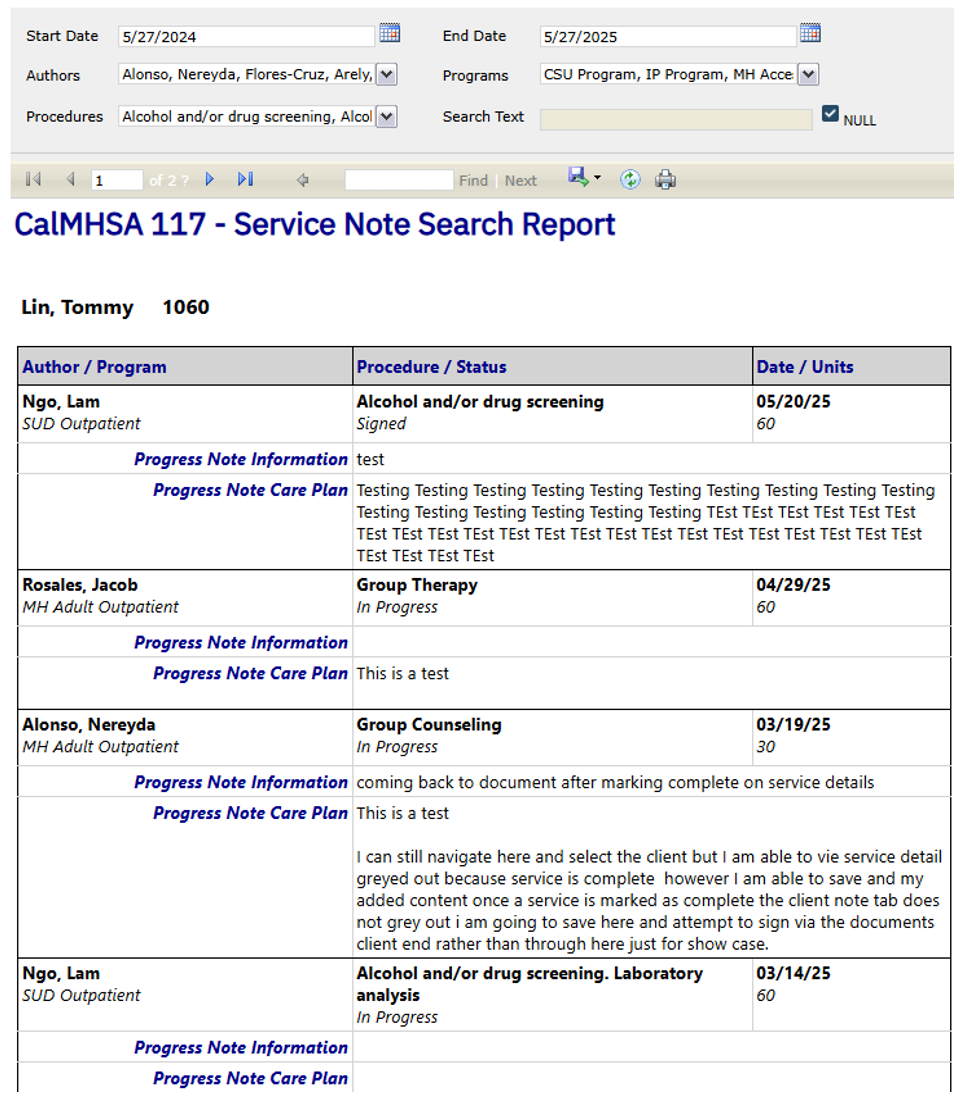Click into the End Date field
962x1104 pixels.
(x=666, y=37)
